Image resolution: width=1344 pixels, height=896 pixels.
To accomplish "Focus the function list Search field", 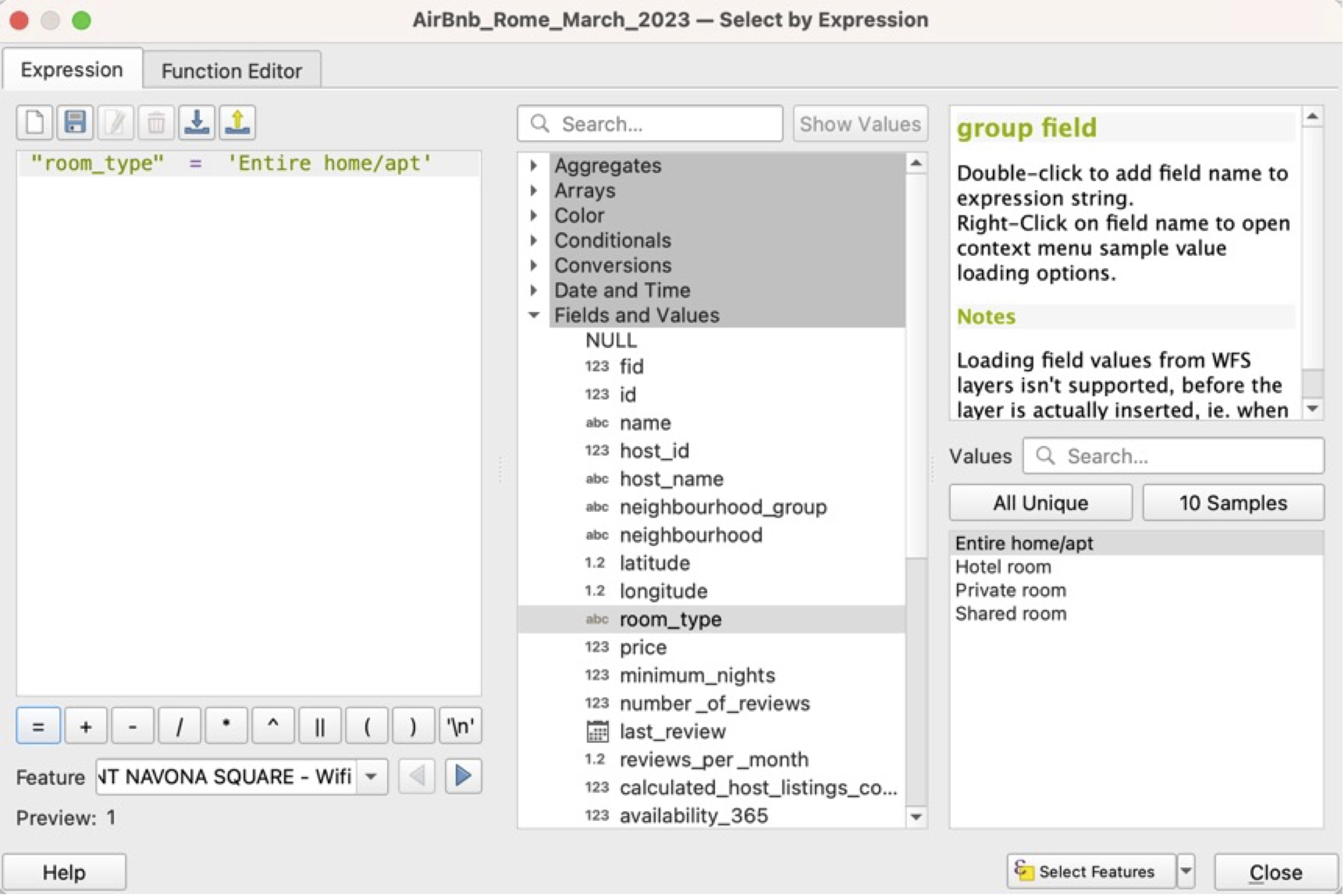I will (x=650, y=123).
